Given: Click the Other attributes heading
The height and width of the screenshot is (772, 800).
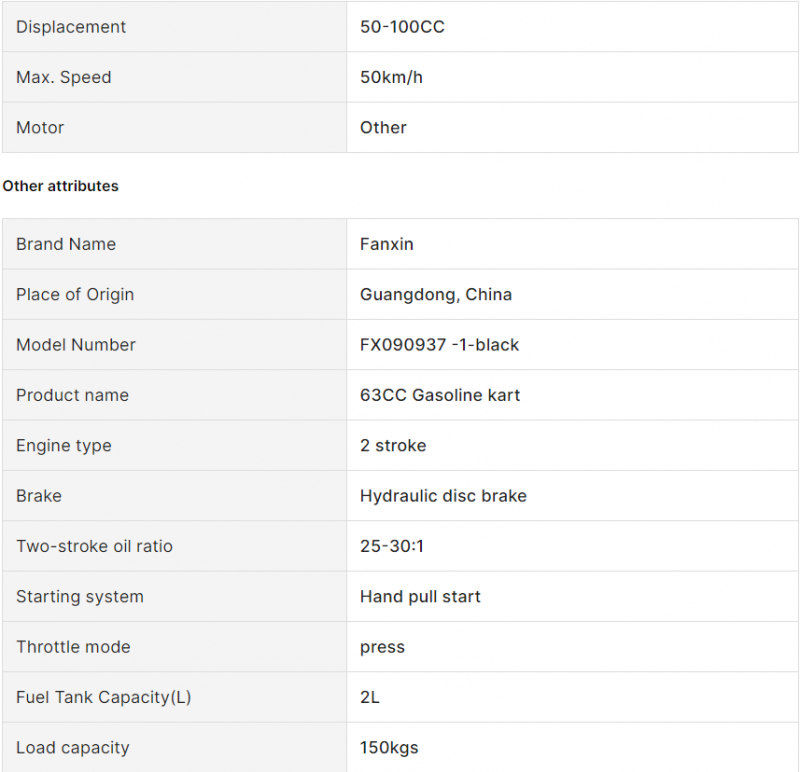Looking at the screenshot, I should (x=60, y=186).
